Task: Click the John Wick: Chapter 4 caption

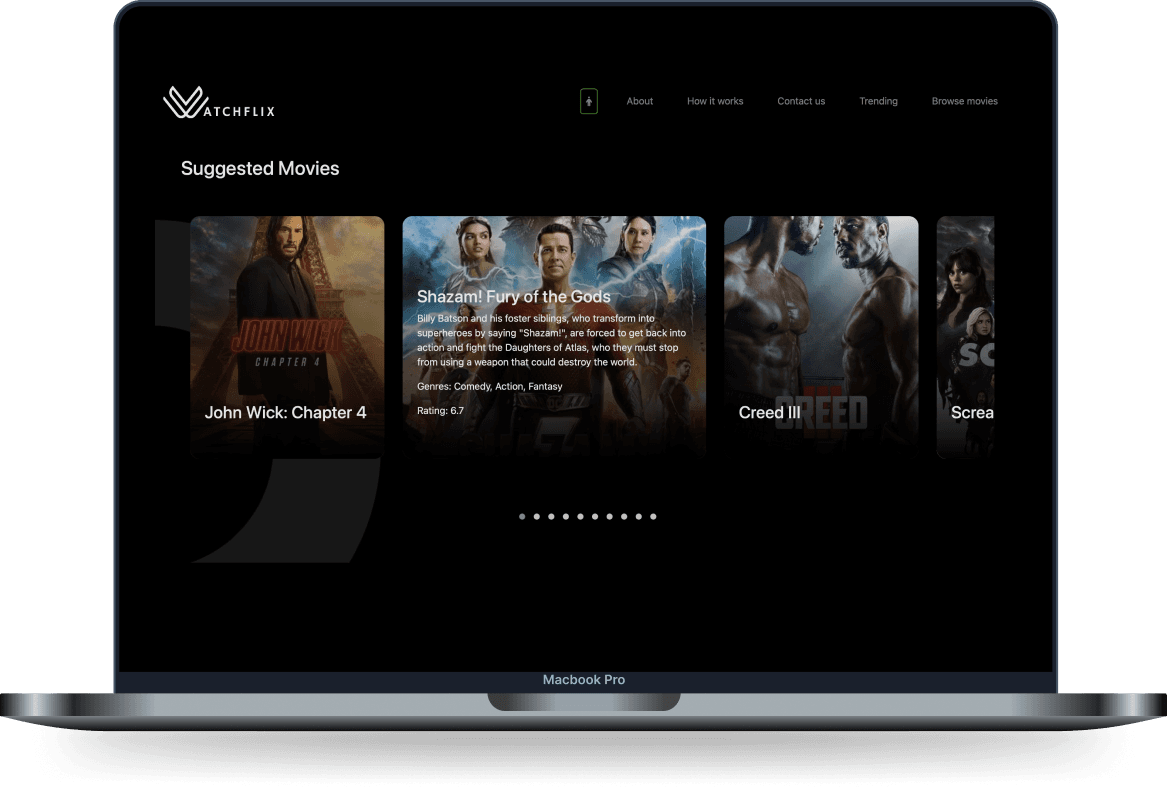Action: [x=286, y=412]
